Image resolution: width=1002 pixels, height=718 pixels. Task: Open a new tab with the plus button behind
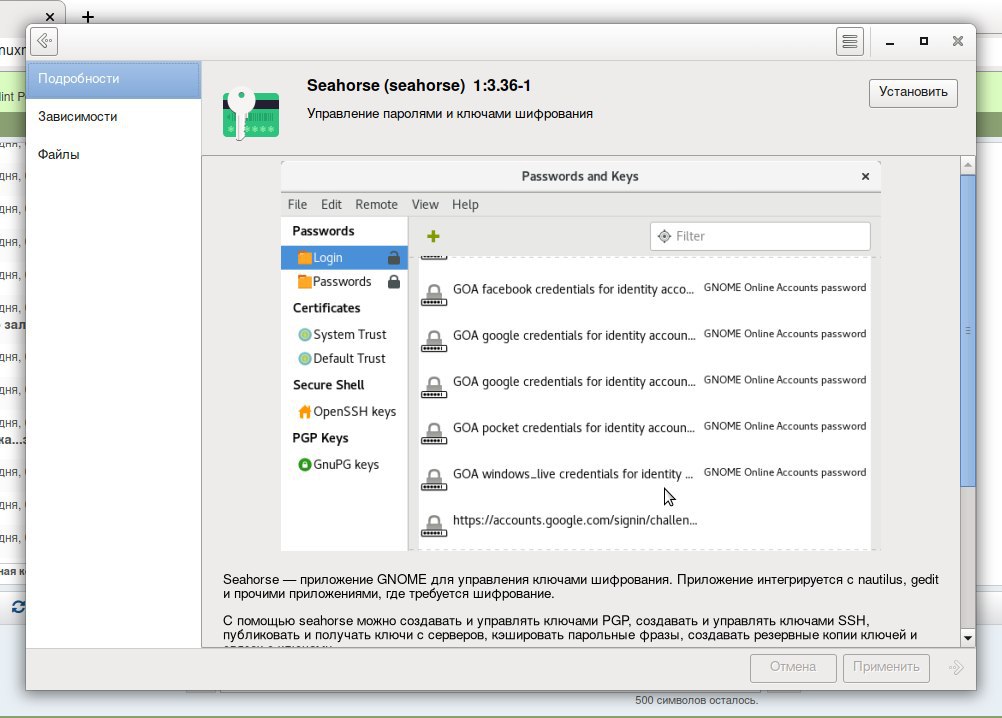coord(88,17)
